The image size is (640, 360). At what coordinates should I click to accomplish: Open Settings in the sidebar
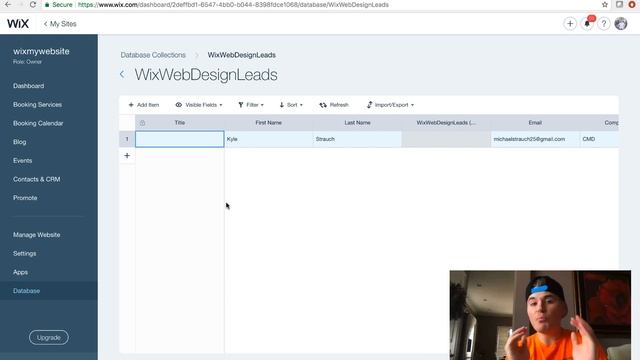[x=24, y=253]
